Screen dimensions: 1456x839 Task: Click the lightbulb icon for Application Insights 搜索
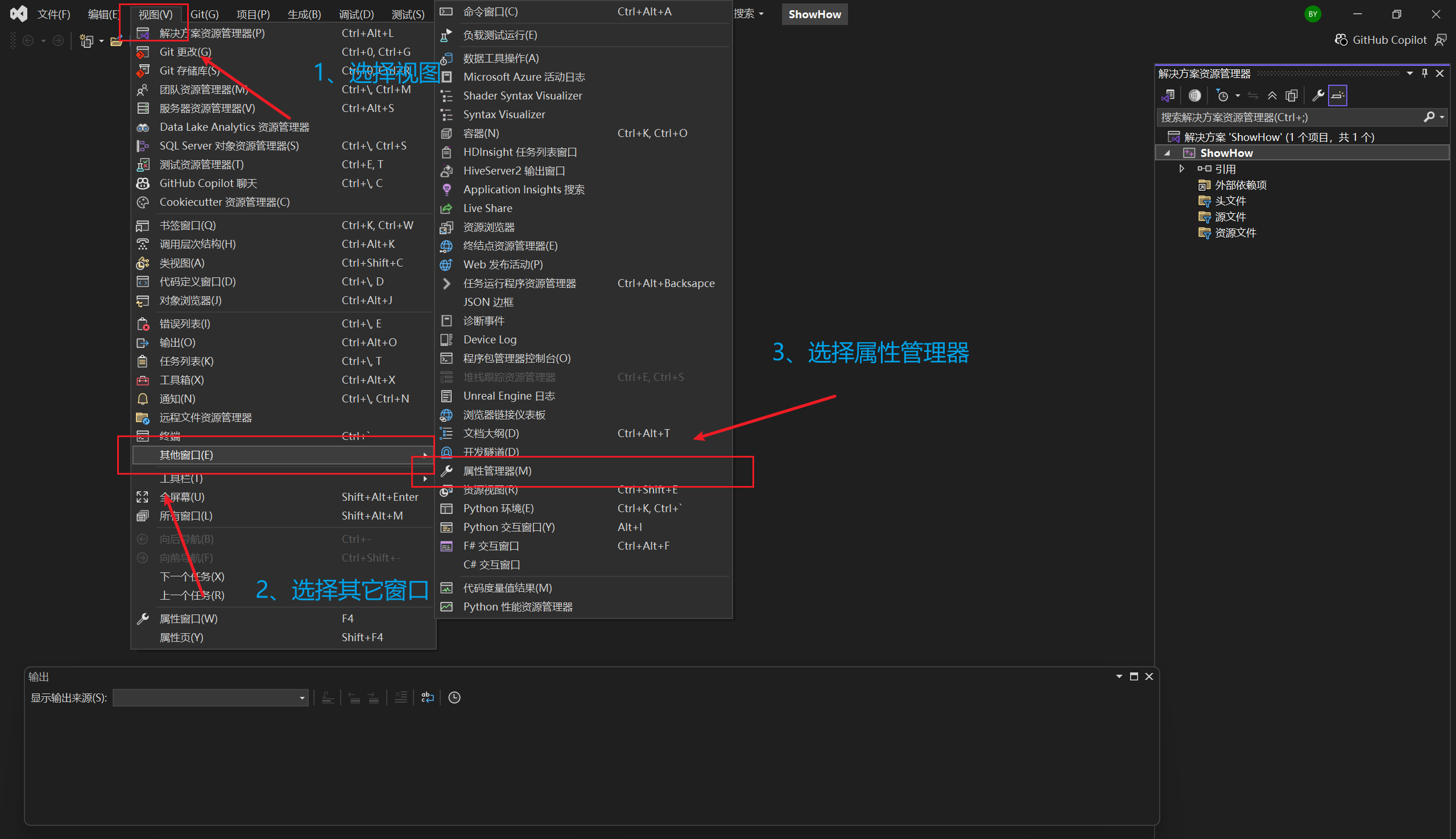pyautogui.click(x=446, y=190)
